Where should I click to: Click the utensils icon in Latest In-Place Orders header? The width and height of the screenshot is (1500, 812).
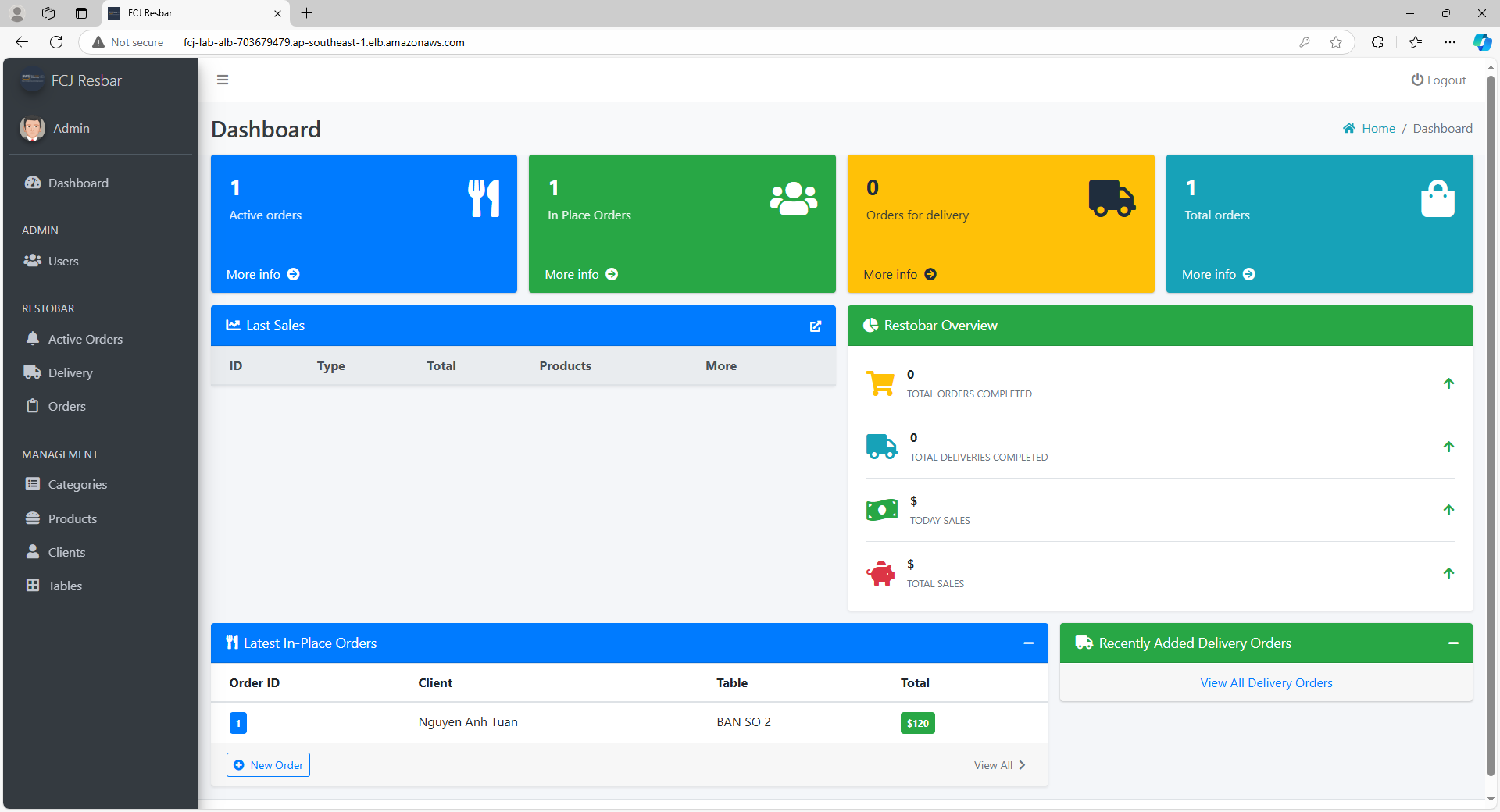[232, 643]
